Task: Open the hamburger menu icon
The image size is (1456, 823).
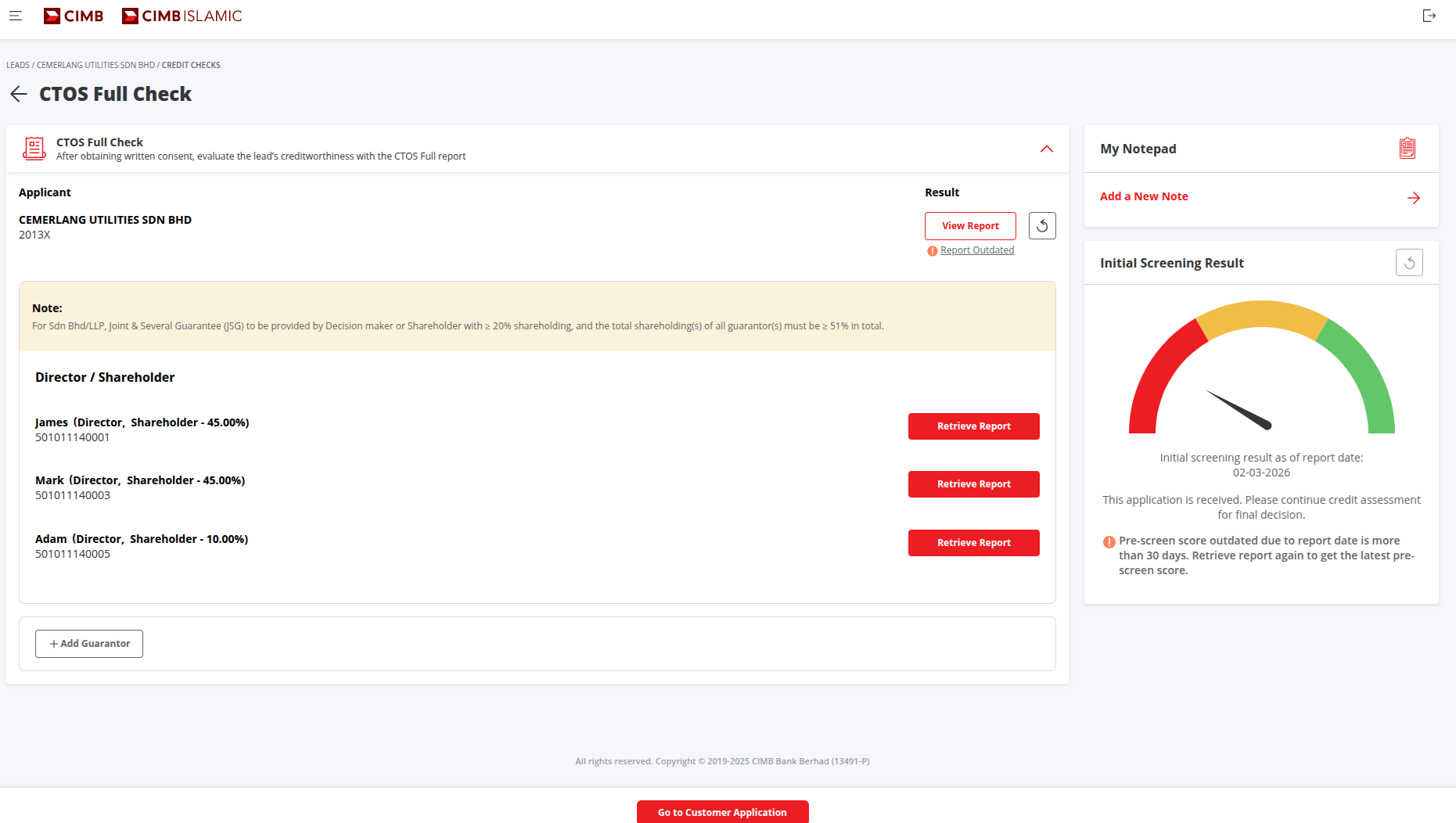Action: 16,16
